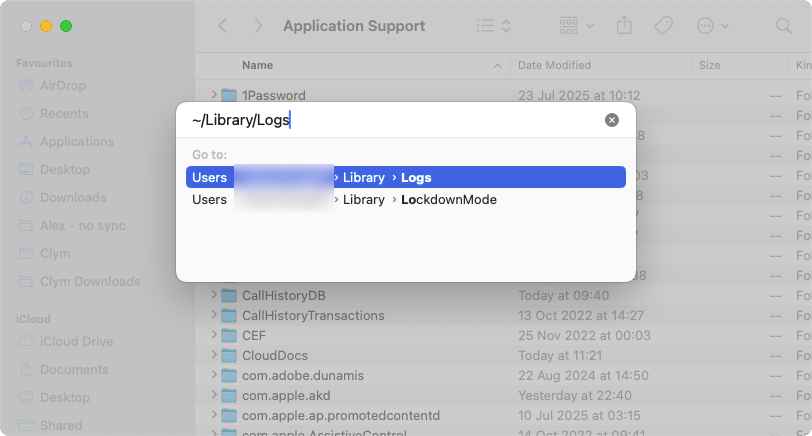Expand the CallHistoryDB folder
Screen dimensions: 812x436
[214, 295]
